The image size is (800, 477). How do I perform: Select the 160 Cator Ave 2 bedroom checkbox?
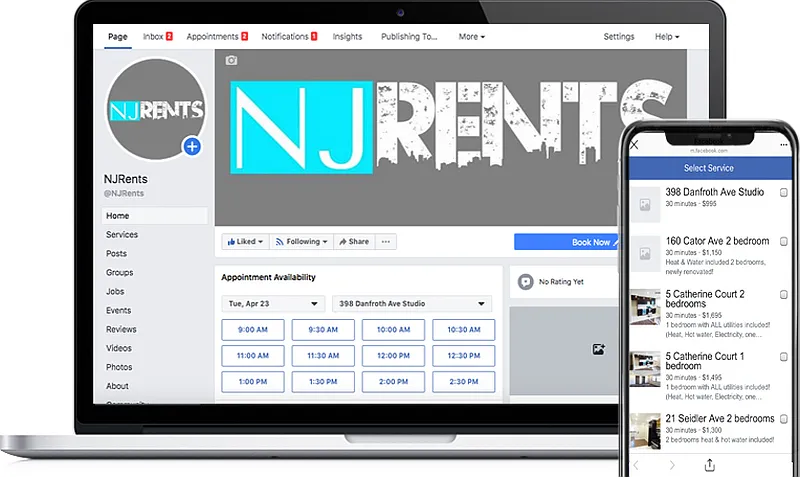pyautogui.click(x=784, y=241)
